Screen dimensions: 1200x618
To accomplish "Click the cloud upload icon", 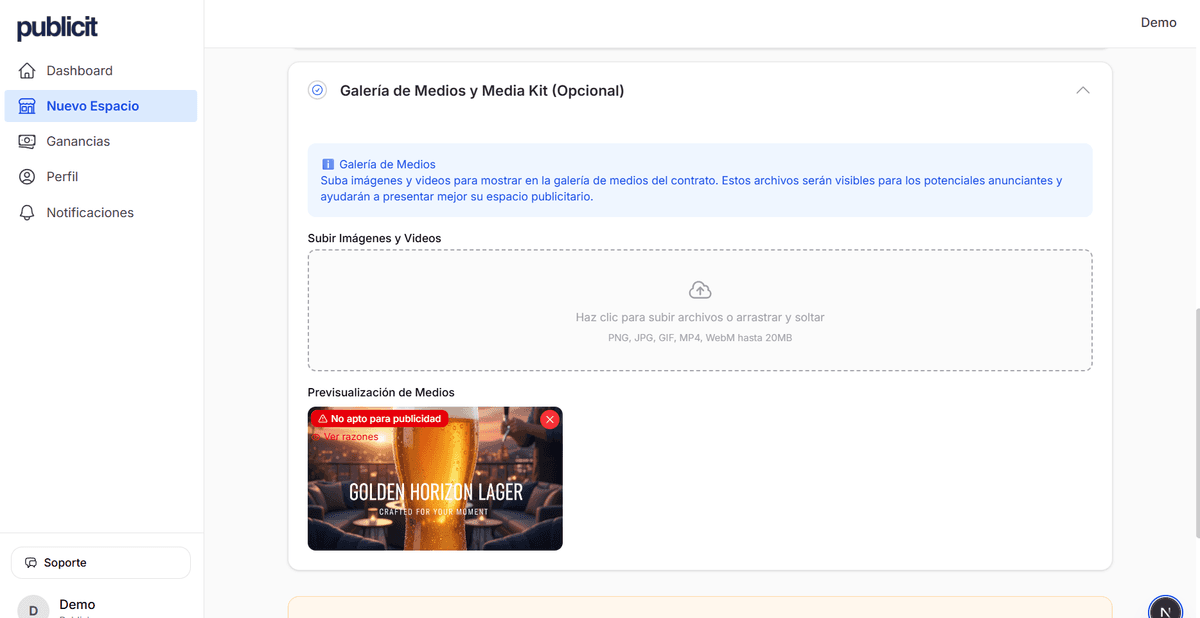I will pos(700,289).
